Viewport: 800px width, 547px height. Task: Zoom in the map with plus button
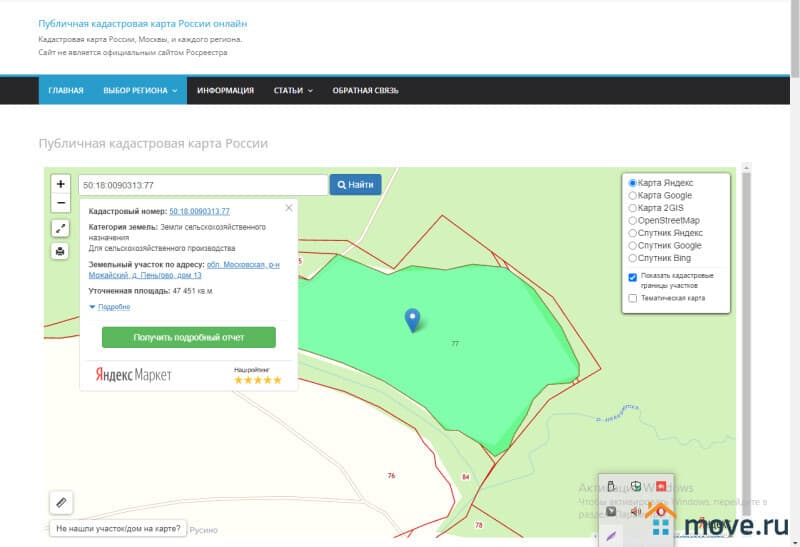(60, 184)
